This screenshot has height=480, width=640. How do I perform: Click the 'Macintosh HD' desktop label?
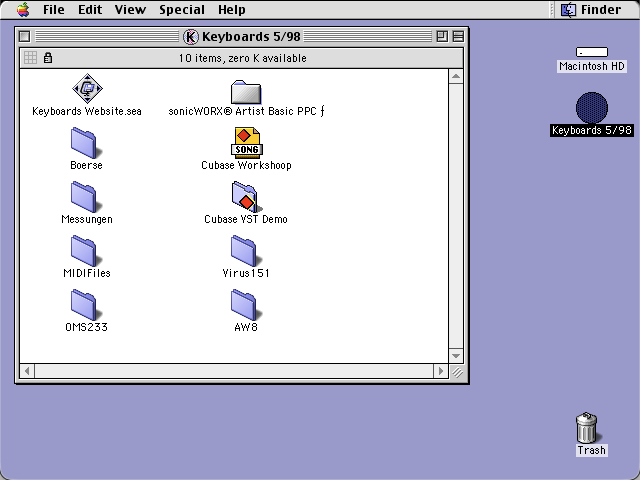pyautogui.click(x=592, y=66)
